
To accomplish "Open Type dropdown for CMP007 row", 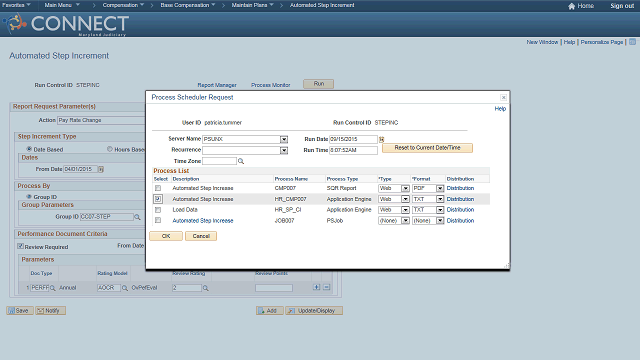I will coord(405,188).
